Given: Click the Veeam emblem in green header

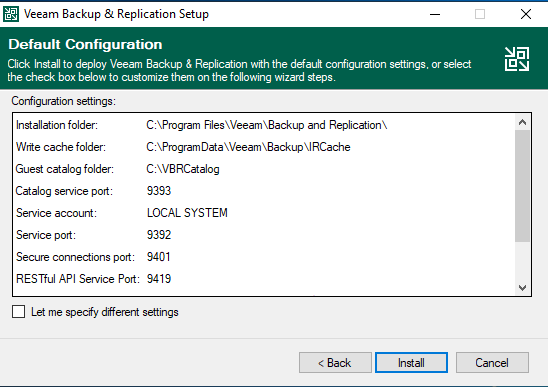Looking at the screenshot, I should [x=517, y=59].
